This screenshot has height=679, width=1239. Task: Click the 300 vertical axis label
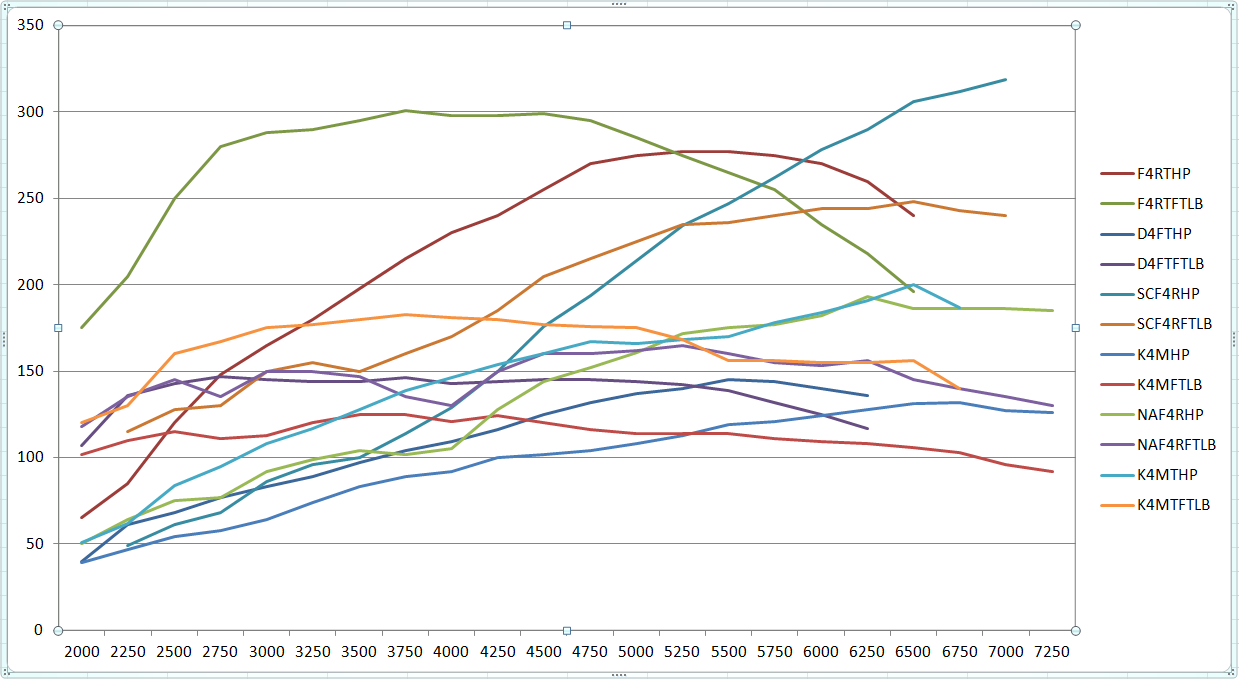coord(31,111)
